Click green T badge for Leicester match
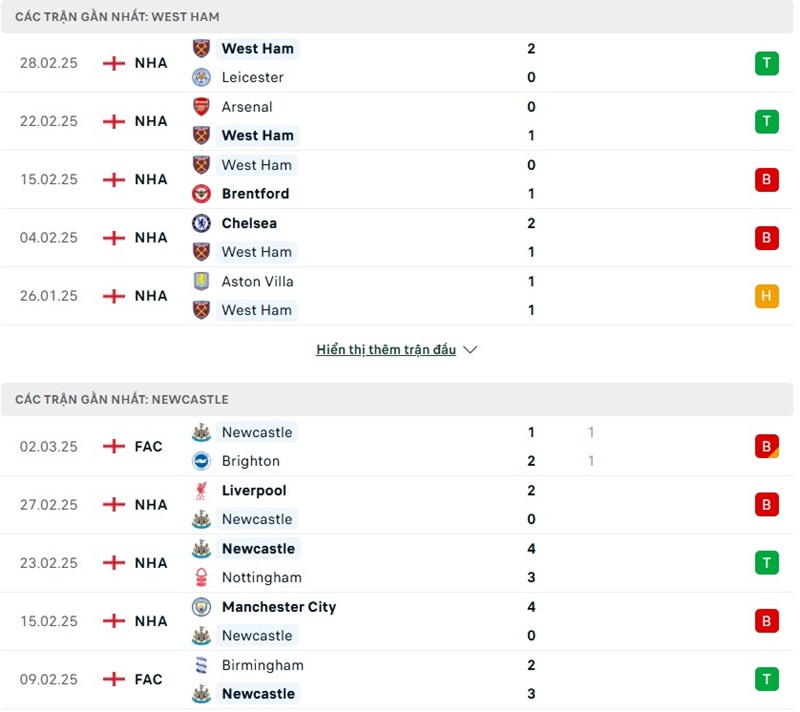 click(766, 63)
